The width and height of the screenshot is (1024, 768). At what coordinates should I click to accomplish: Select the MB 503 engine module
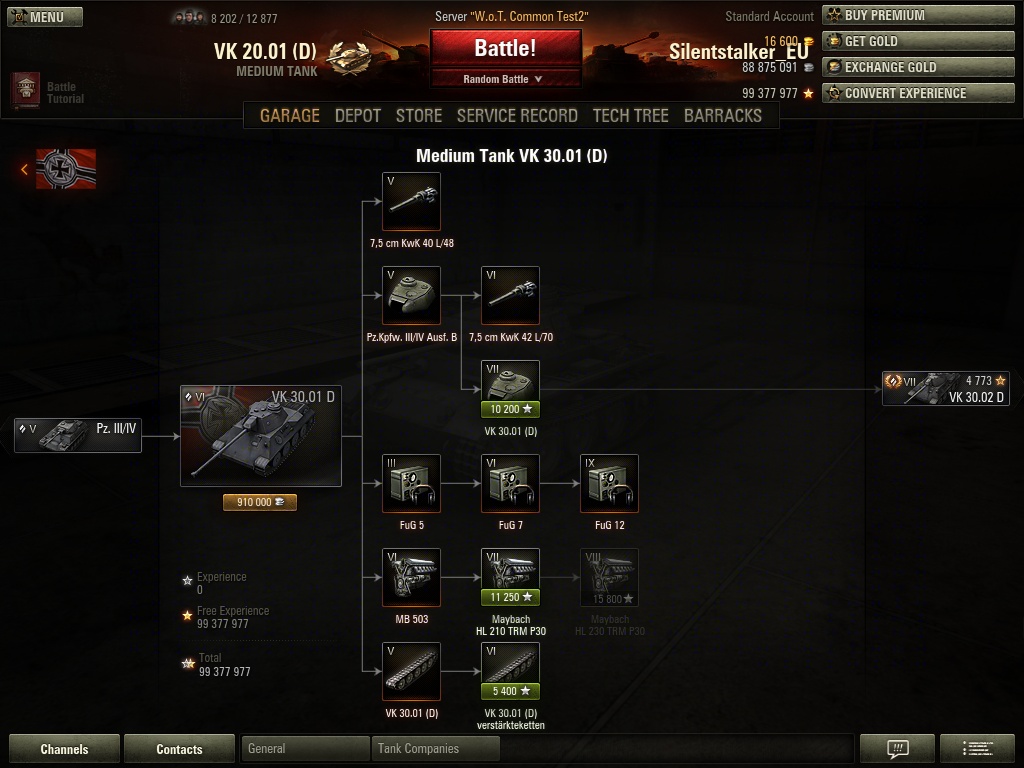click(x=411, y=577)
